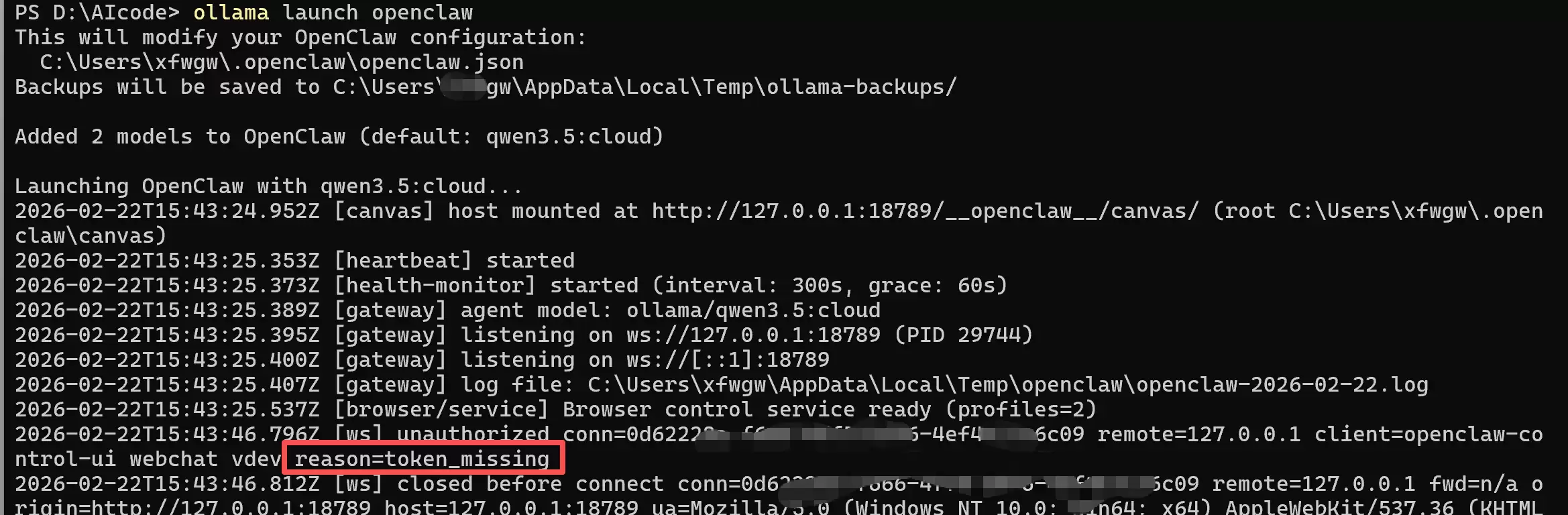Viewport: 1568px width, 515px height.
Task: Click the red-boxed "reason=token_missing" text
Action: (x=422, y=459)
